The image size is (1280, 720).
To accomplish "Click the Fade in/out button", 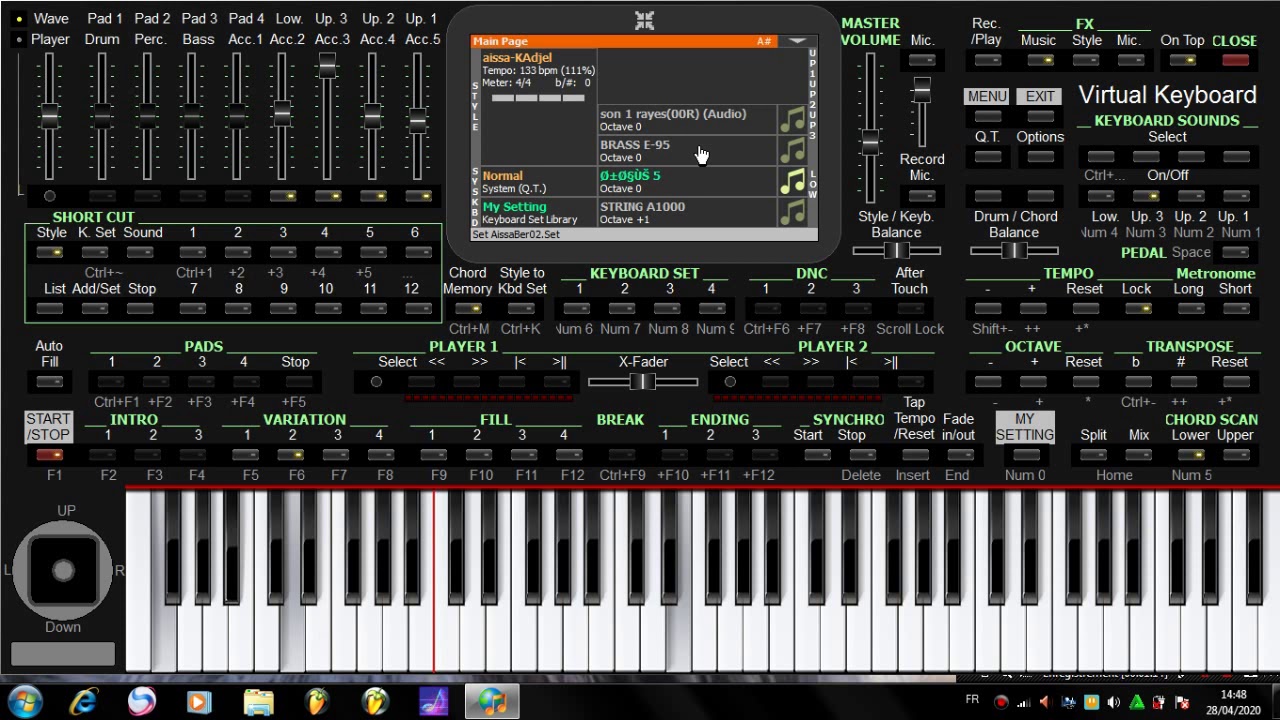I will pos(958,455).
